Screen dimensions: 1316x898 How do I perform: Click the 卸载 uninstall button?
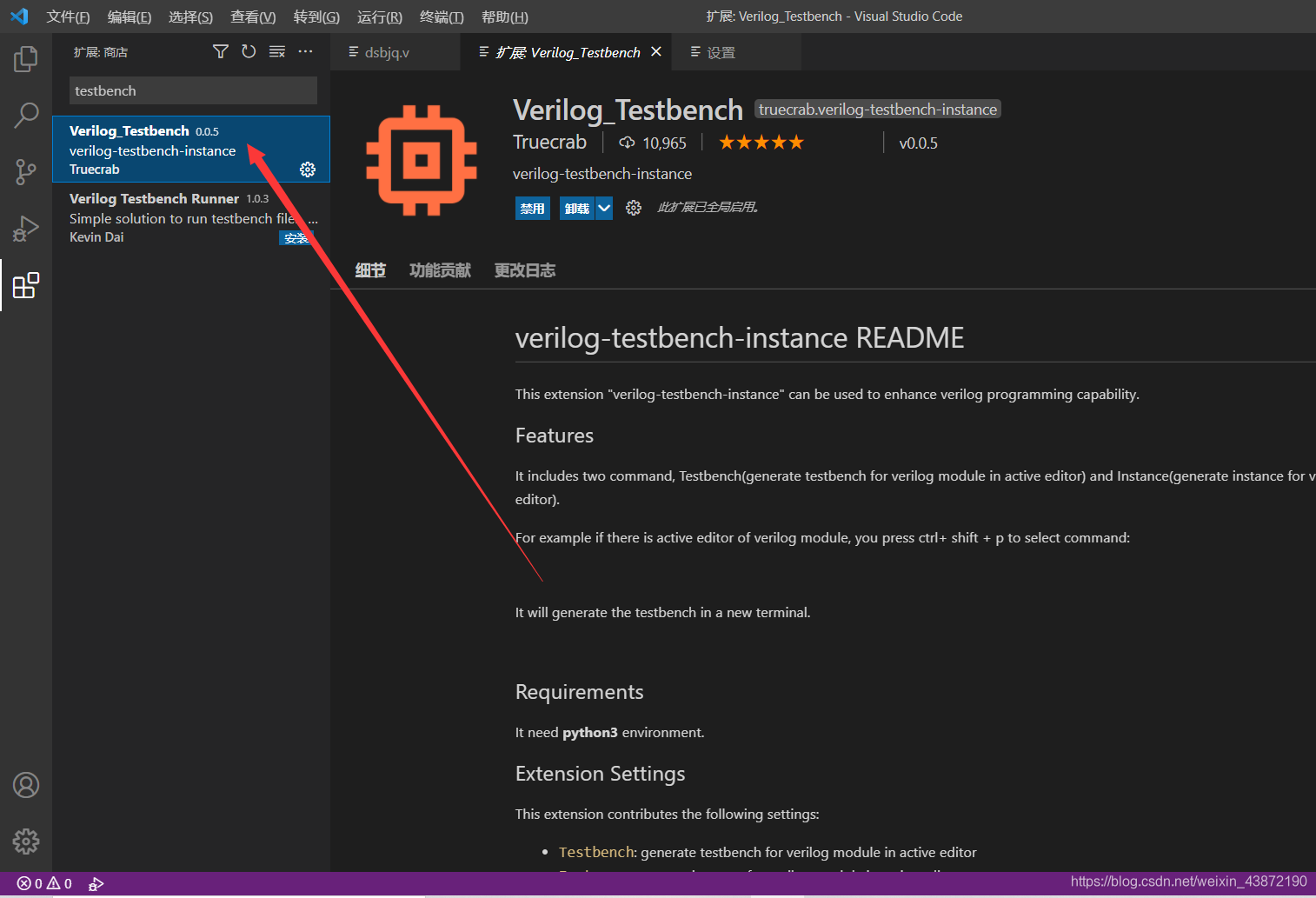(x=577, y=209)
